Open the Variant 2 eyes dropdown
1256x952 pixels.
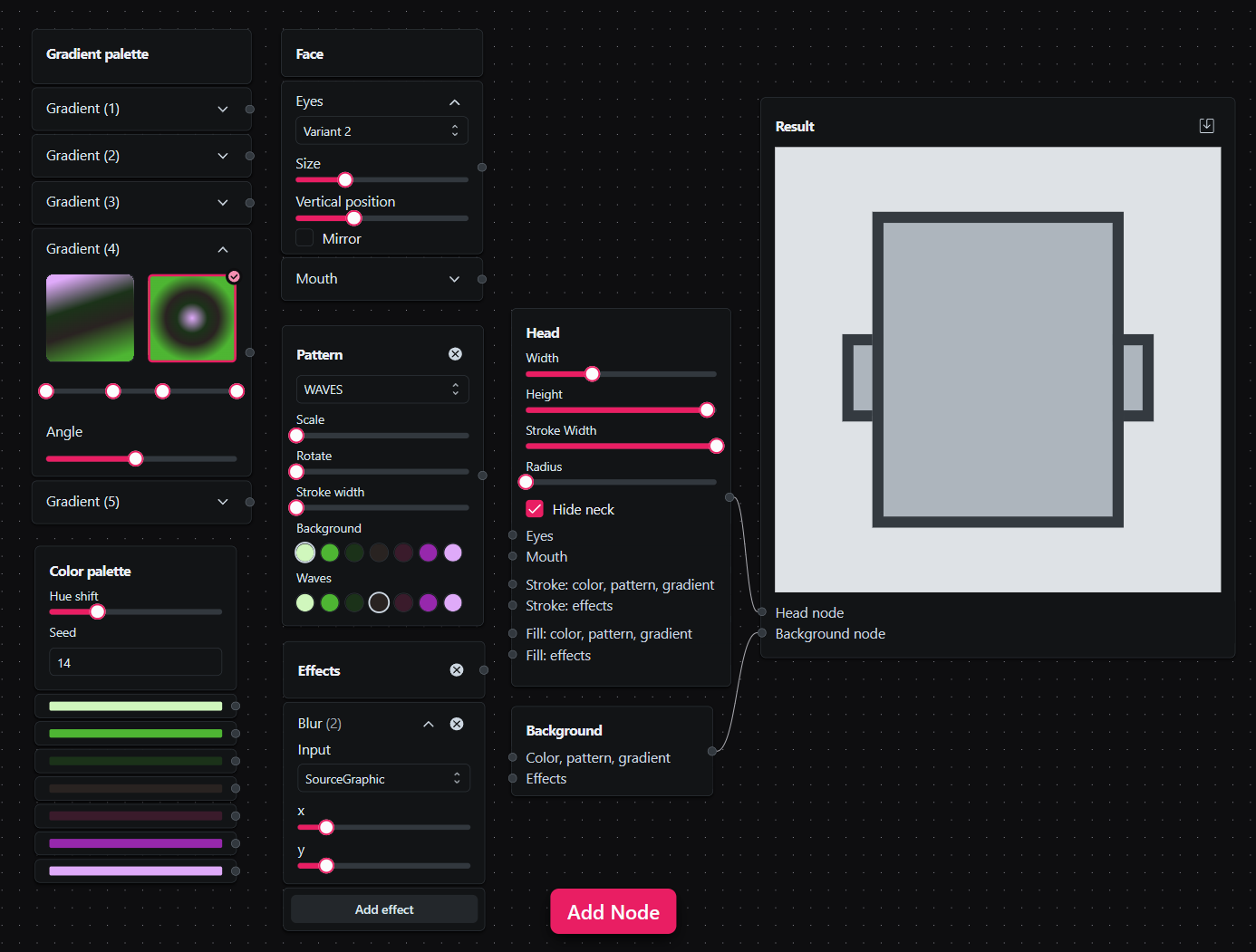tap(382, 131)
